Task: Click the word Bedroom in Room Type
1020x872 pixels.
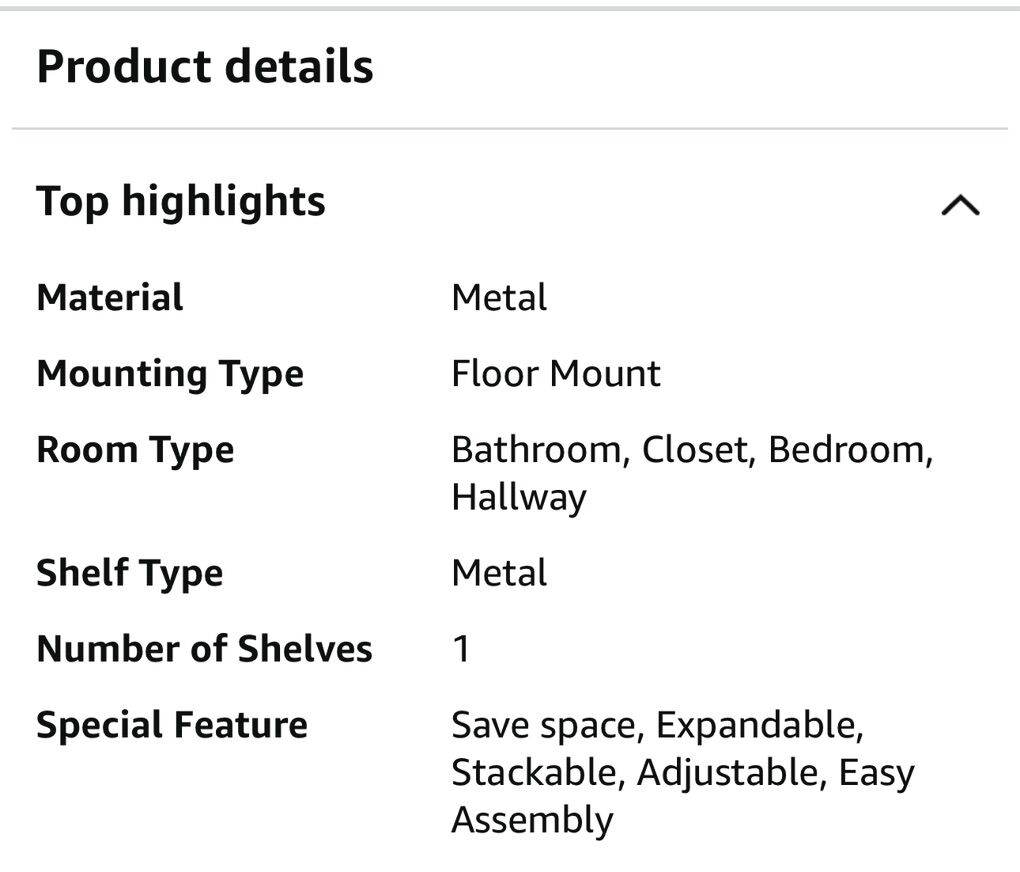Action: (849, 450)
